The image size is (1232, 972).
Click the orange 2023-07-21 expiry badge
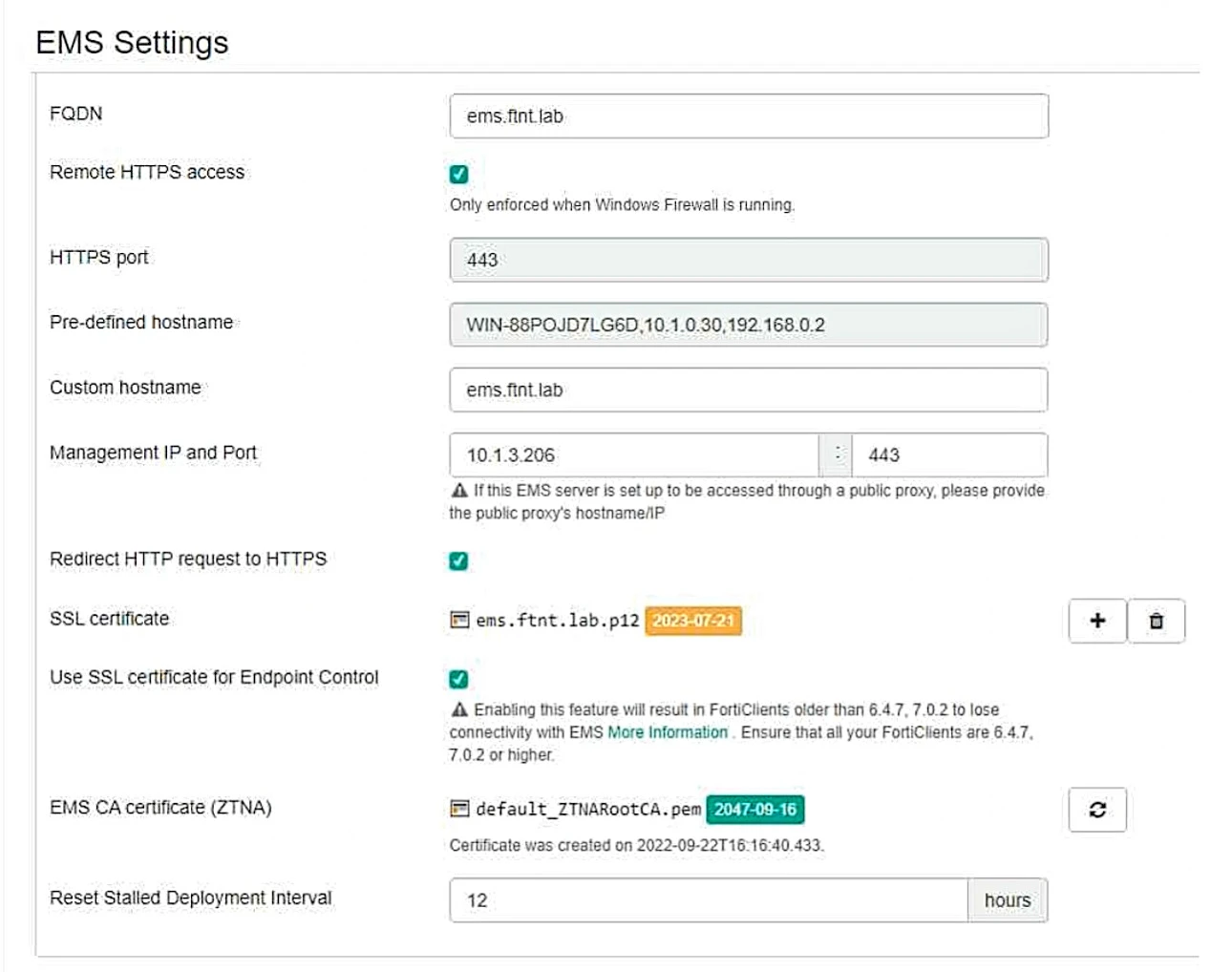693,621
